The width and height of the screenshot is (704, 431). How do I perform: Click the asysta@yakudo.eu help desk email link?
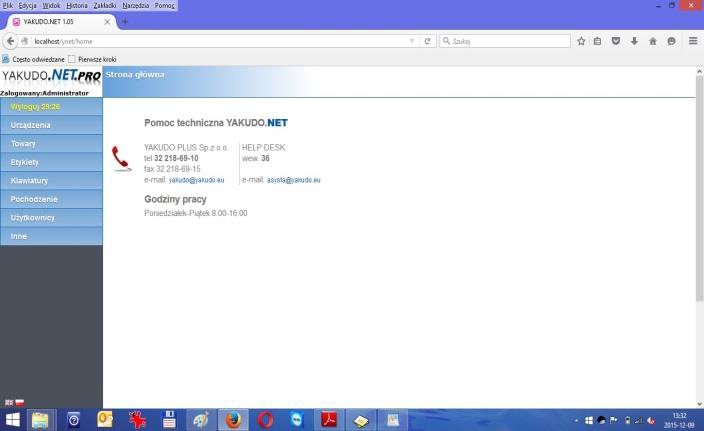coord(293,180)
